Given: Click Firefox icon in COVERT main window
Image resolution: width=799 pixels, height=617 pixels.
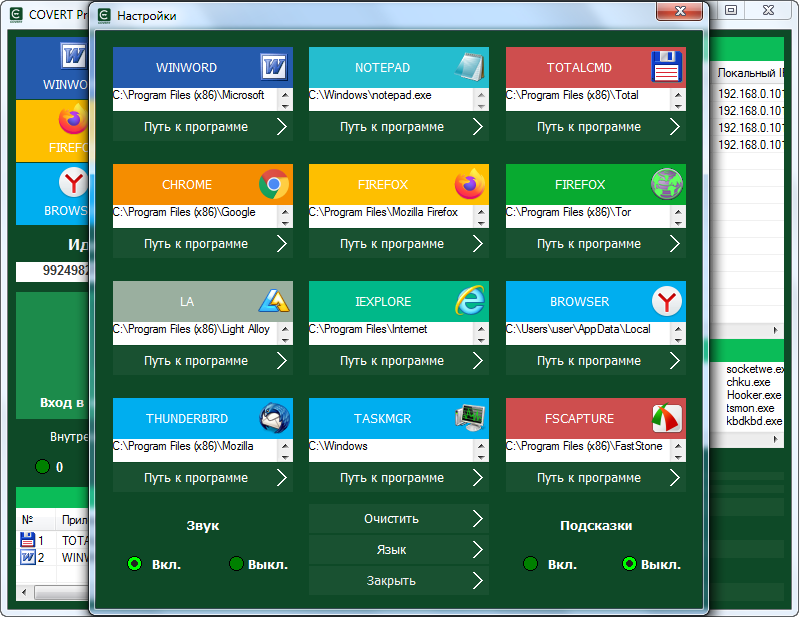Looking at the screenshot, I should click(x=74, y=120).
